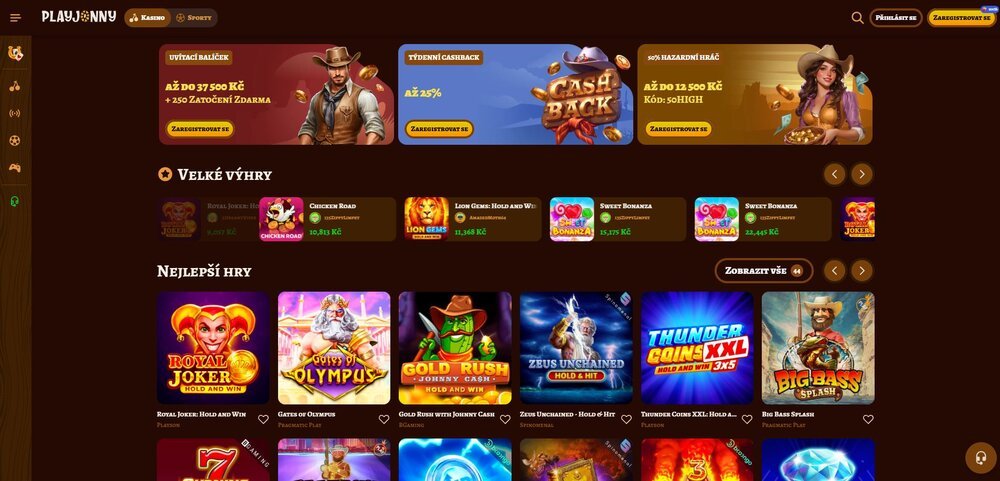
Task: Click Zaregistrovat se on cashback banner
Action: click(x=439, y=129)
